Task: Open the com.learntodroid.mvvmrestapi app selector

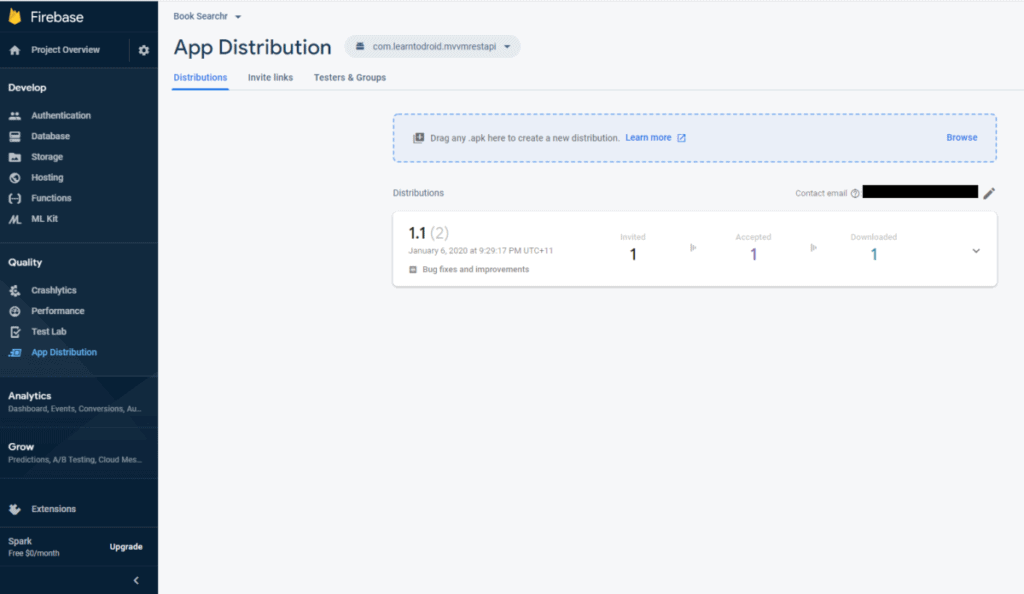Action: coord(432,47)
